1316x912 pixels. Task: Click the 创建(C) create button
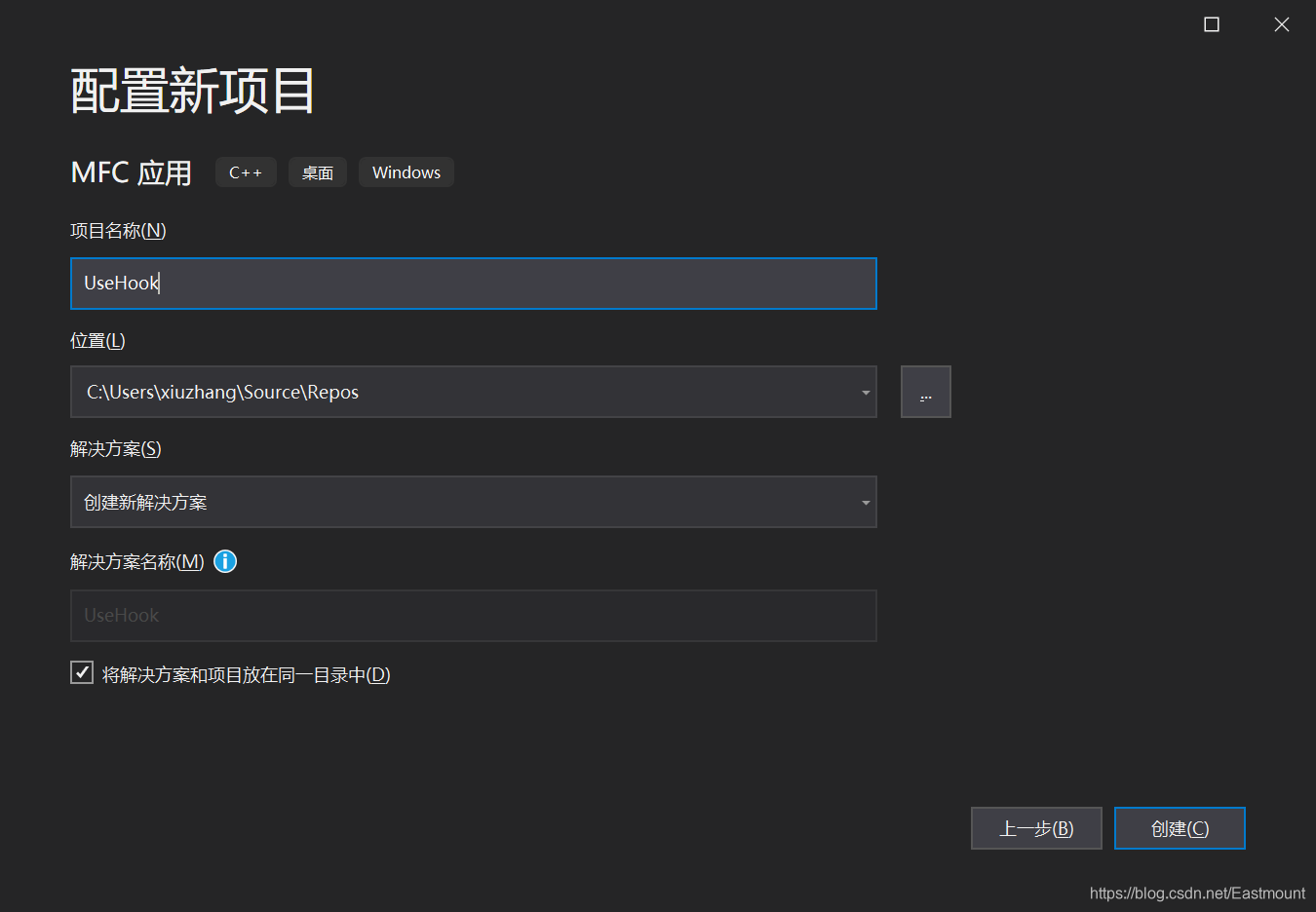click(1180, 828)
